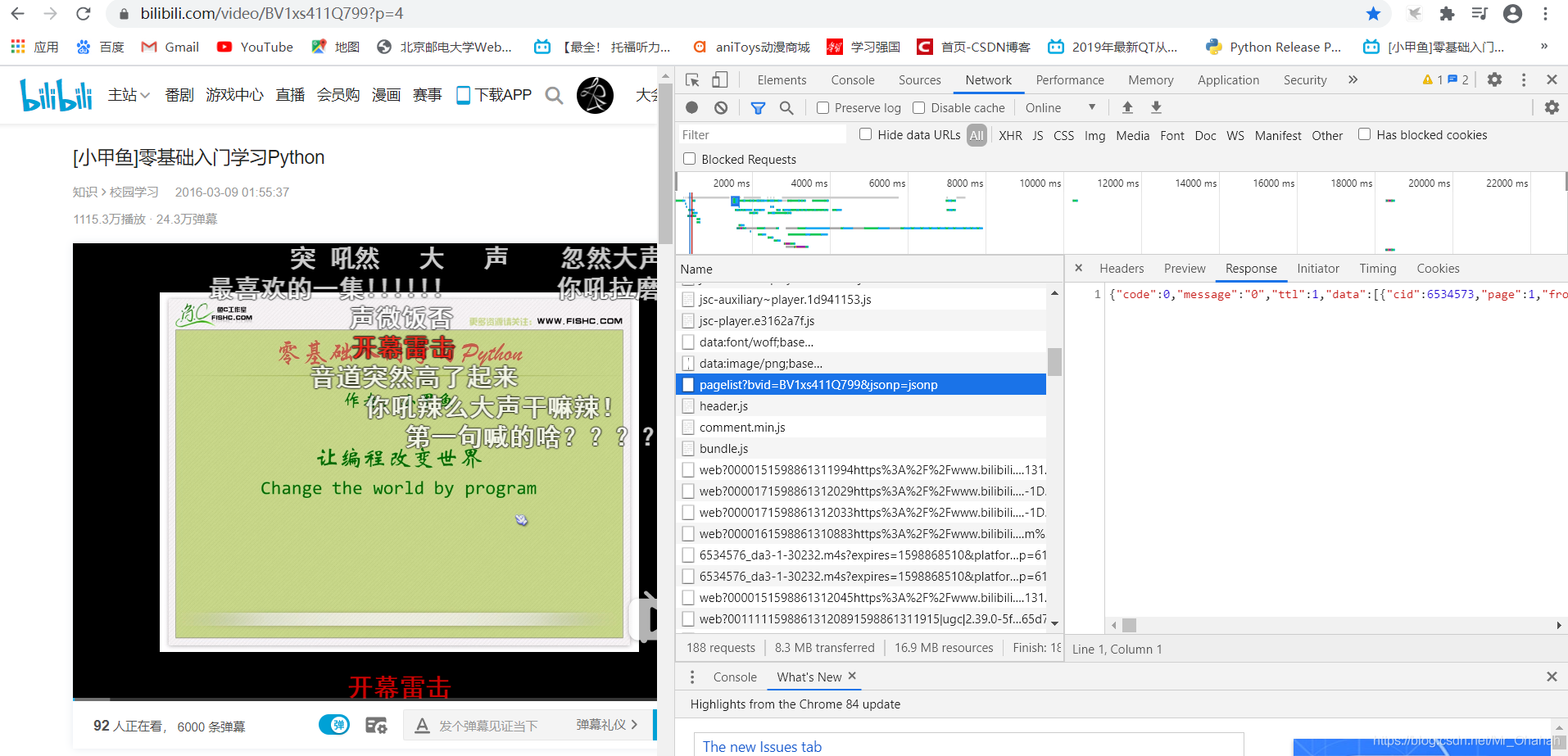Switch to the Sources tab
The width and height of the screenshot is (1568, 756).
(x=919, y=79)
